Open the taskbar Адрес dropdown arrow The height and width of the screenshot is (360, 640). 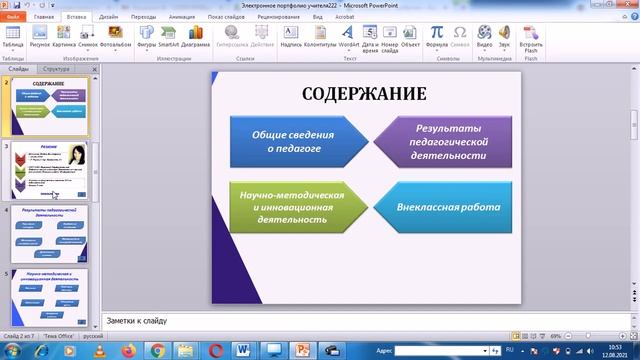pos(485,351)
